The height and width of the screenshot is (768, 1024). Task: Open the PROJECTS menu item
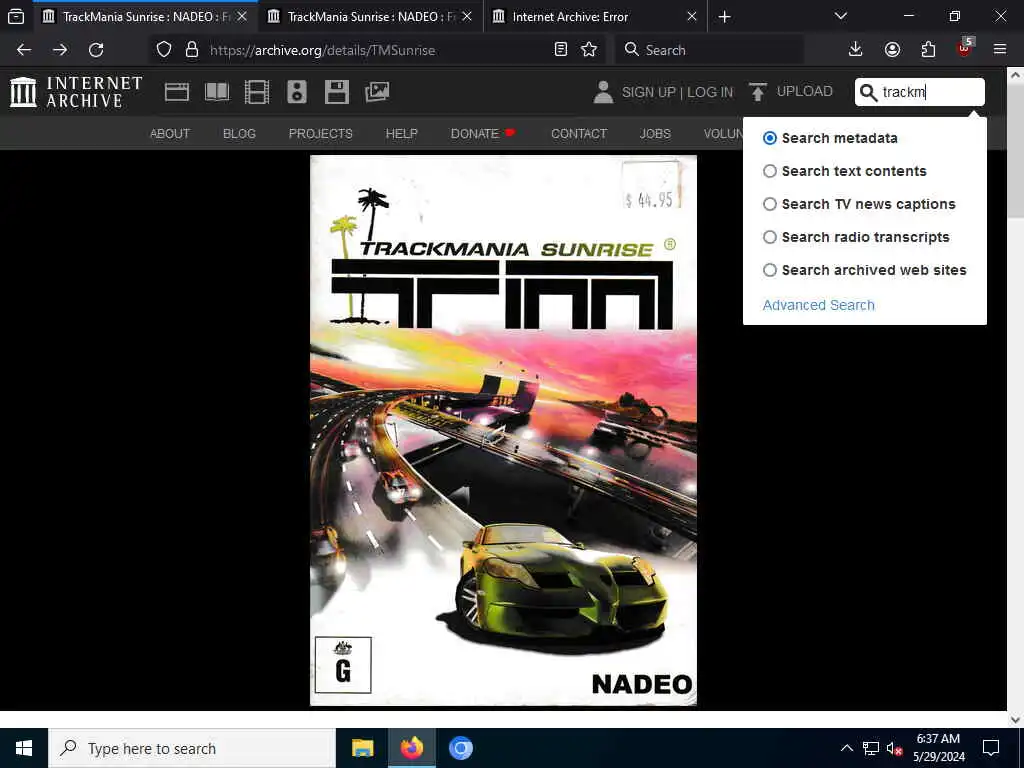[x=321, y=133]
